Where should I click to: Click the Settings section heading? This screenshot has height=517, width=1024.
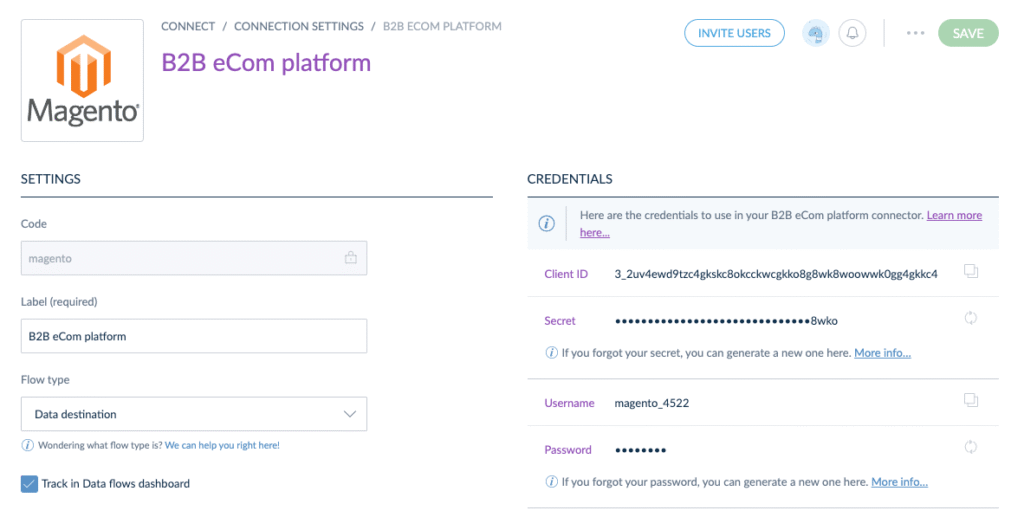click(x=51, y=179)
